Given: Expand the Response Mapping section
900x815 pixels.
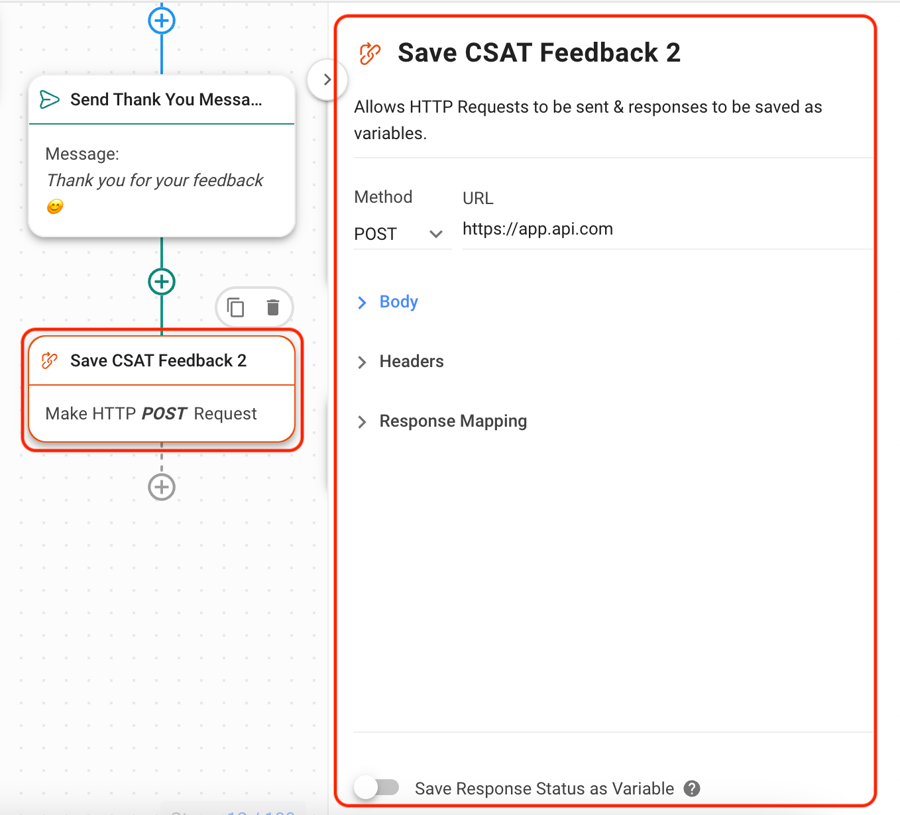Looking at the screenshot, I should (x=452, y=422).
